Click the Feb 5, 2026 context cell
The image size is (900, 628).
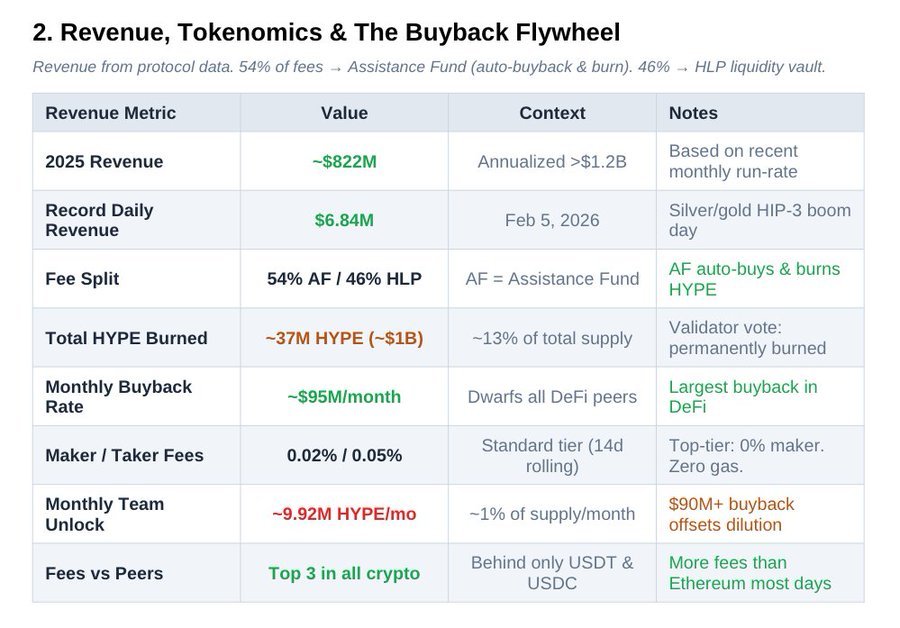click(552, 220)
